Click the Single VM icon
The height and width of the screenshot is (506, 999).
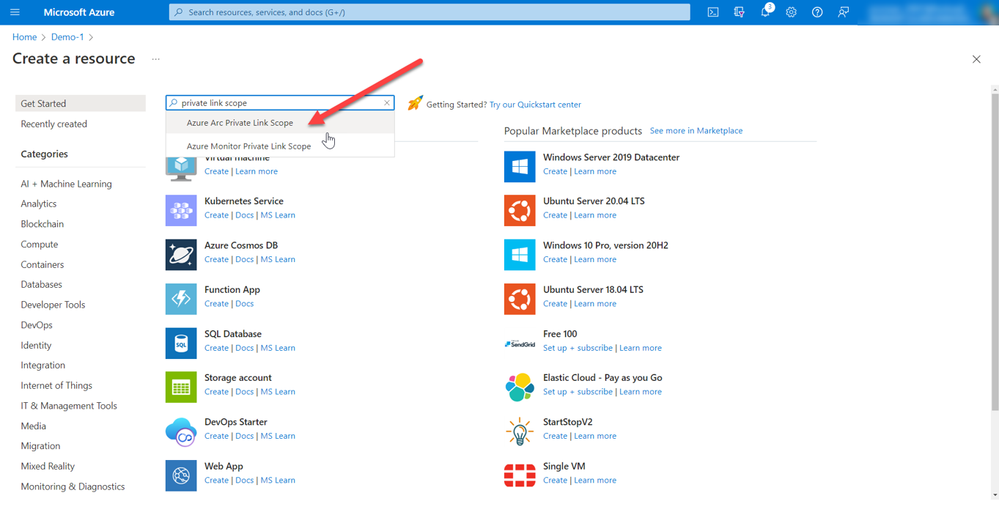click(x=520, y=475)
